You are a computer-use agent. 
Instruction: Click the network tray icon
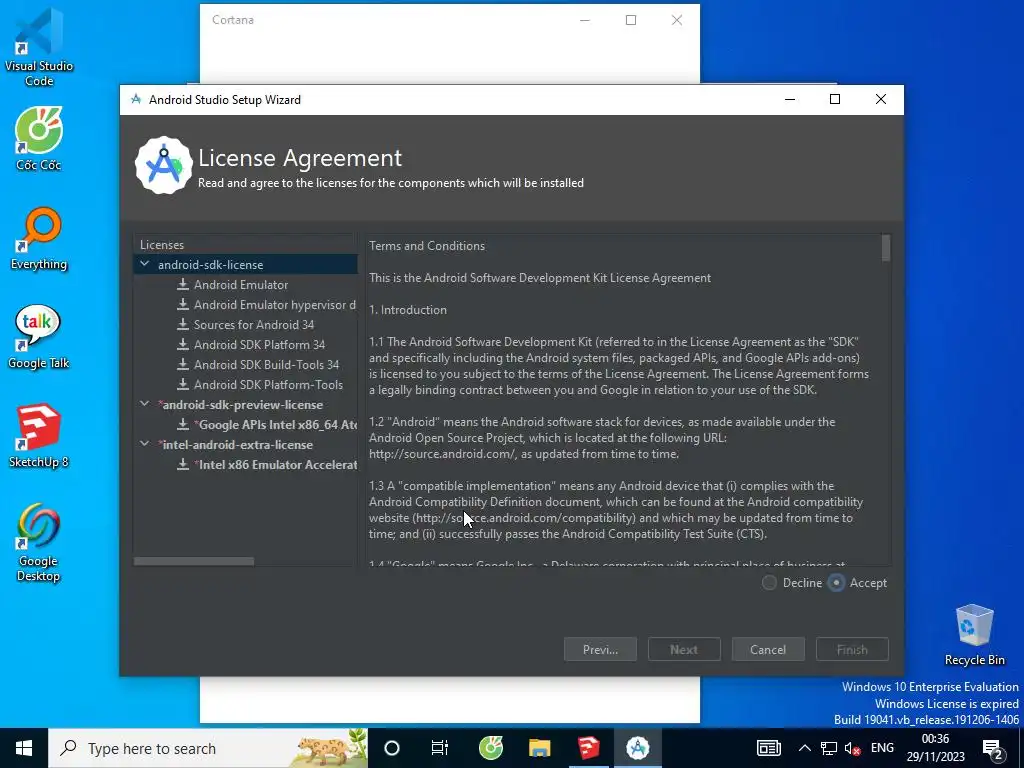[x=829, y=748]
